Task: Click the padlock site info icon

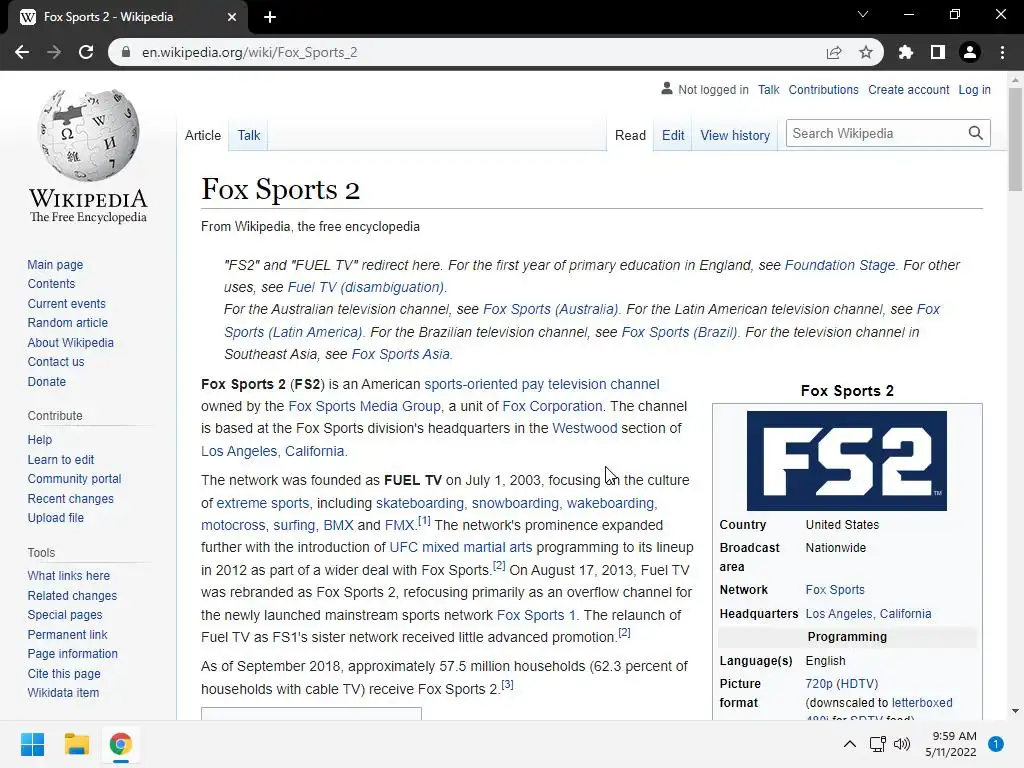Action: [126, 52]
